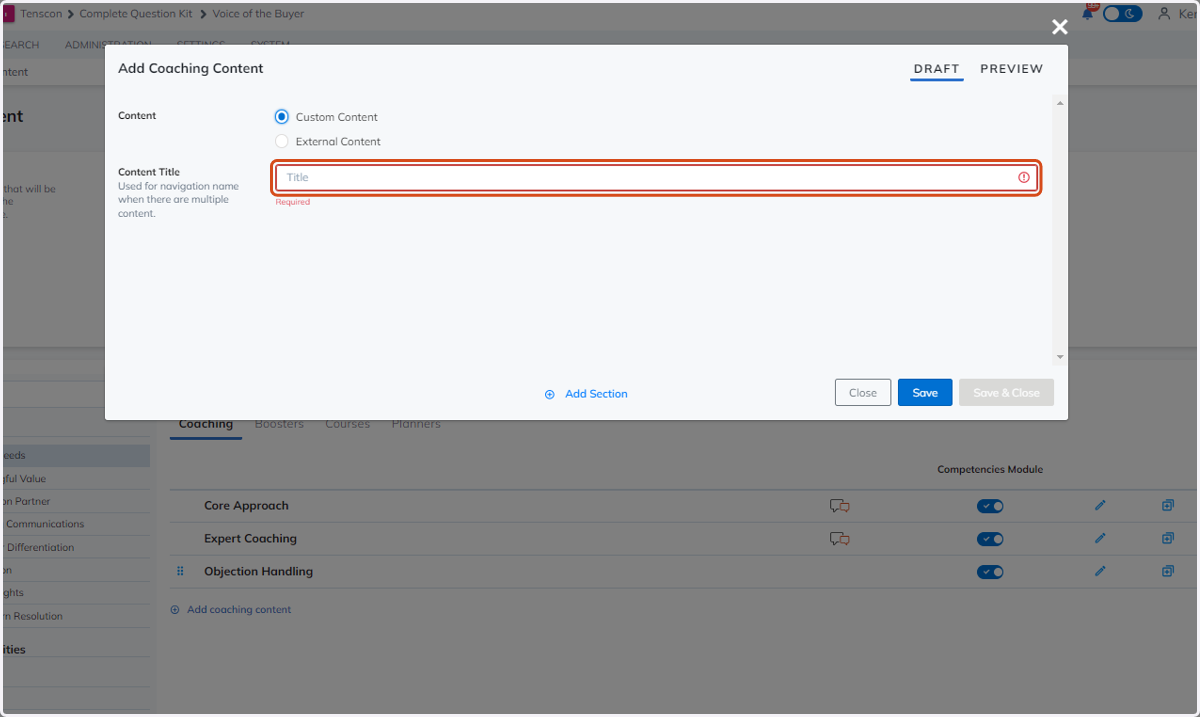Duplicate Expert Coaching with copy icon
The image size is (1200, 717).
(1167, 539)
